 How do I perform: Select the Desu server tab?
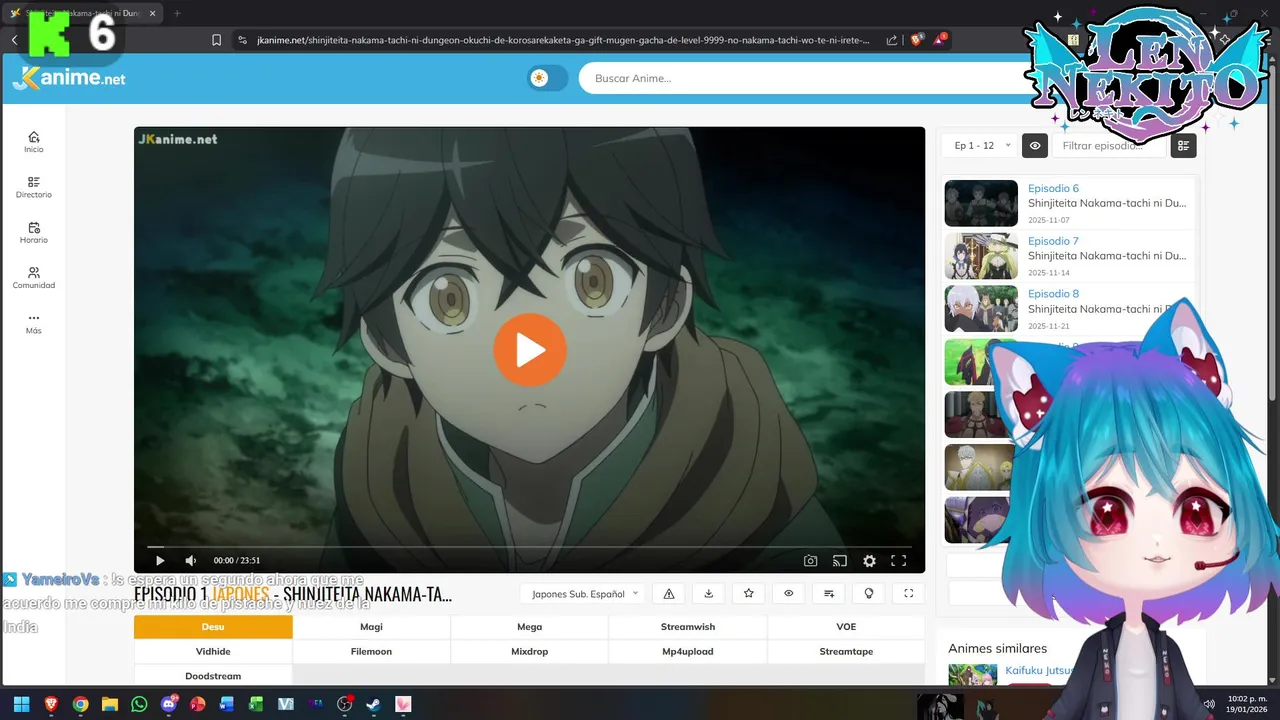coord(213,627)
